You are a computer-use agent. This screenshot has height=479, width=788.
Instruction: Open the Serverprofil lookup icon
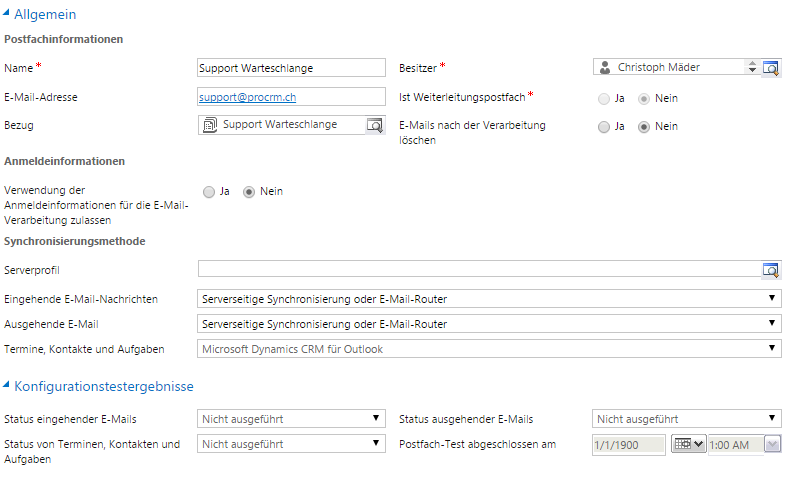771,270
